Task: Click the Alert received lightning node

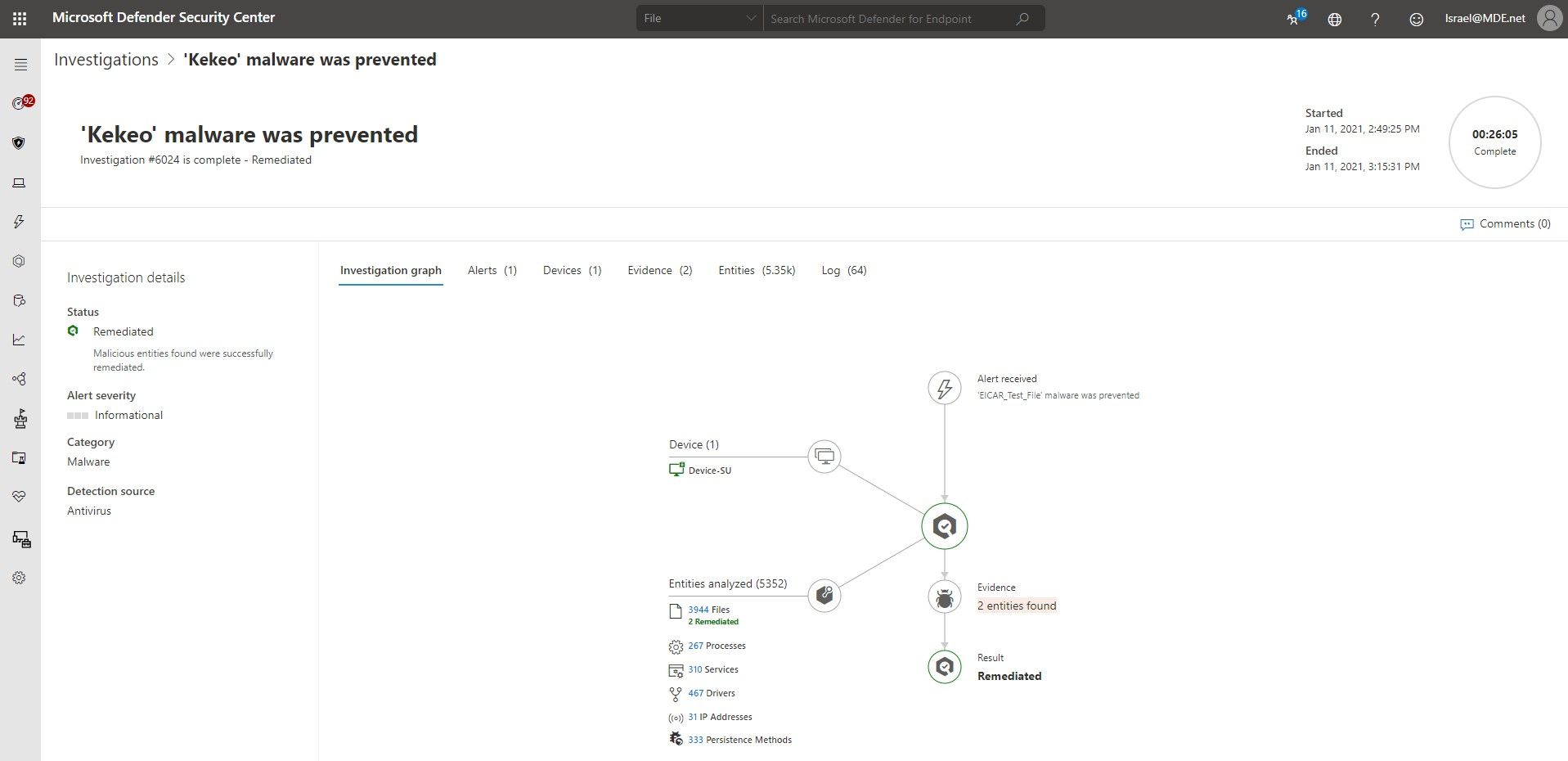Action: click(945, 388)
